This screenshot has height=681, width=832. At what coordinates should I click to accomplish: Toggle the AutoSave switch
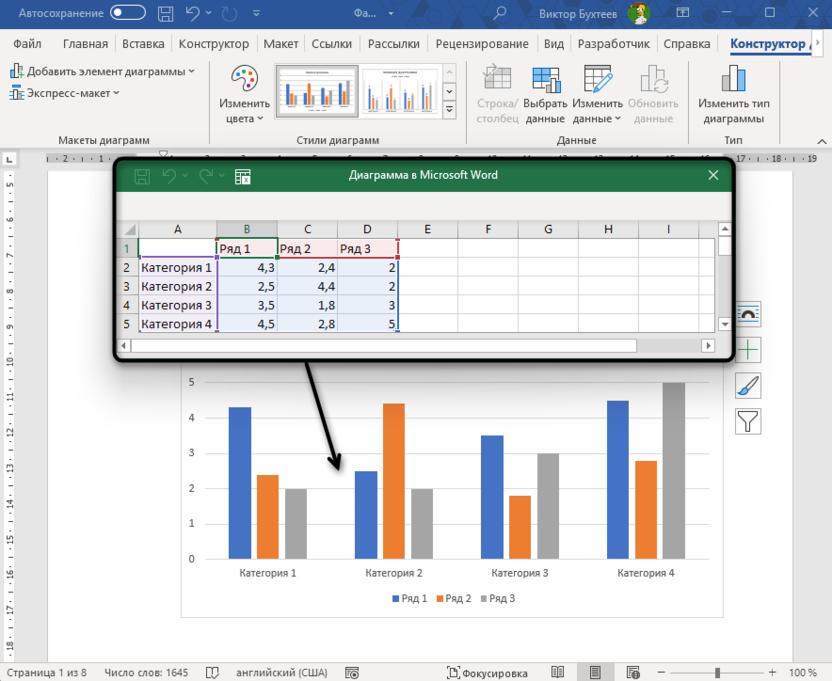(127, 13)
